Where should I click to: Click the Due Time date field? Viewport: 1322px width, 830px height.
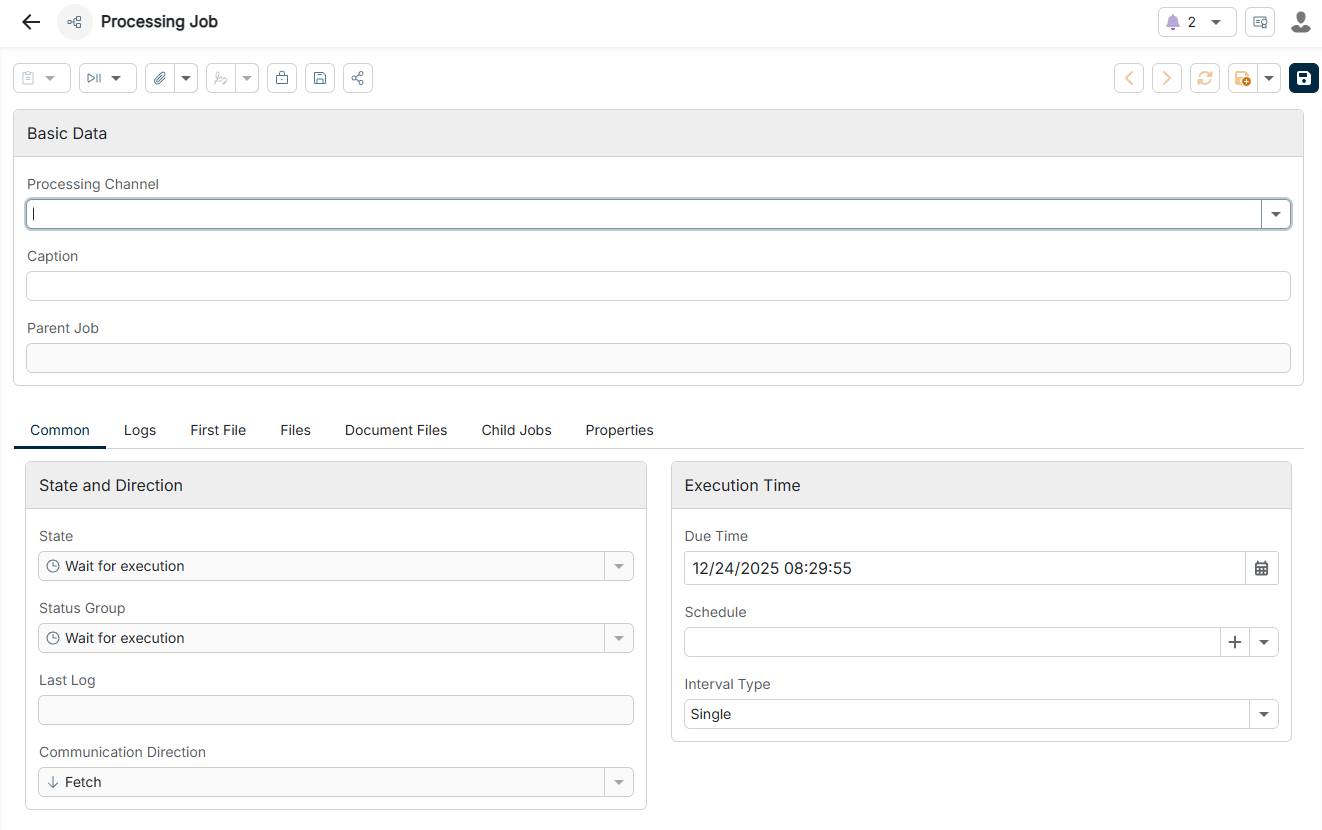(965, 568)
